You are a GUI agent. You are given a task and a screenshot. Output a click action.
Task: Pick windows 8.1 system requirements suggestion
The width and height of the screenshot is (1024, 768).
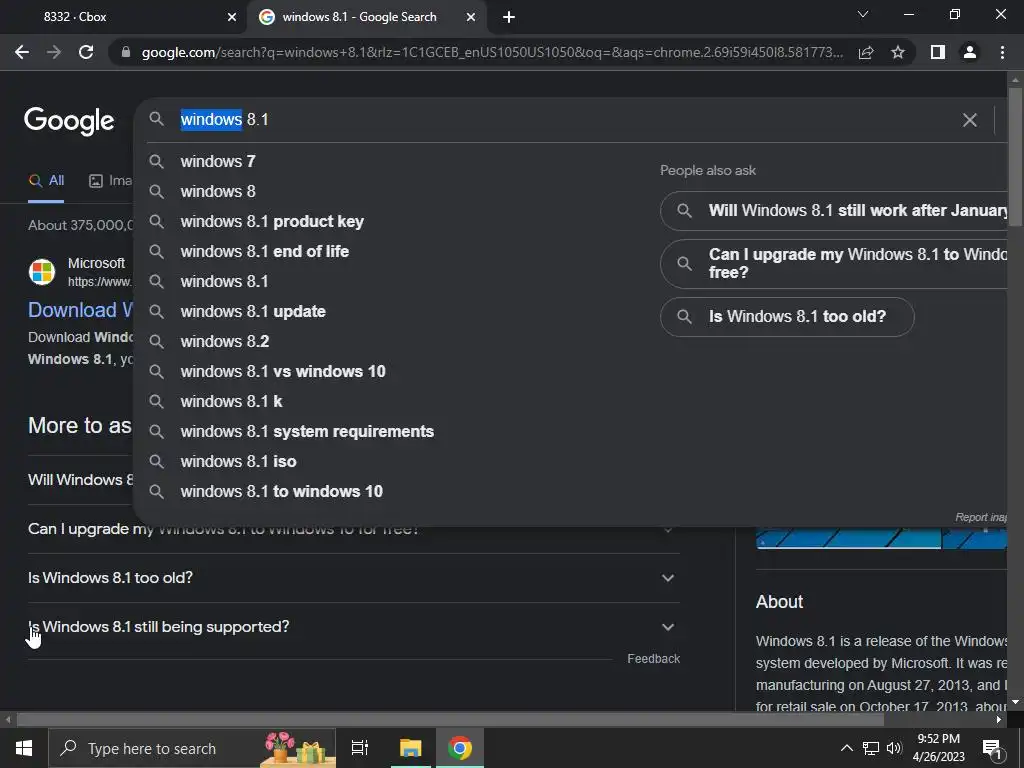[x=307, y=432]
